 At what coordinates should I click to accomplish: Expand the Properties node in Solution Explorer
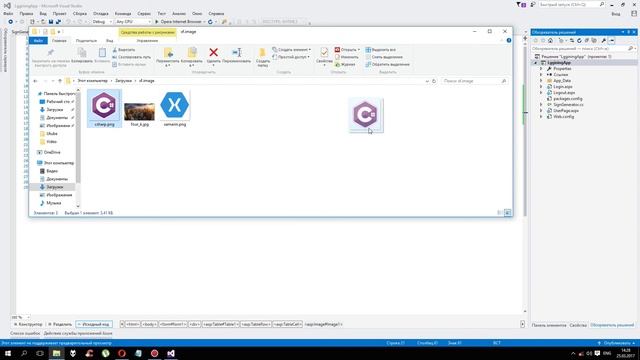pos(541,69)
